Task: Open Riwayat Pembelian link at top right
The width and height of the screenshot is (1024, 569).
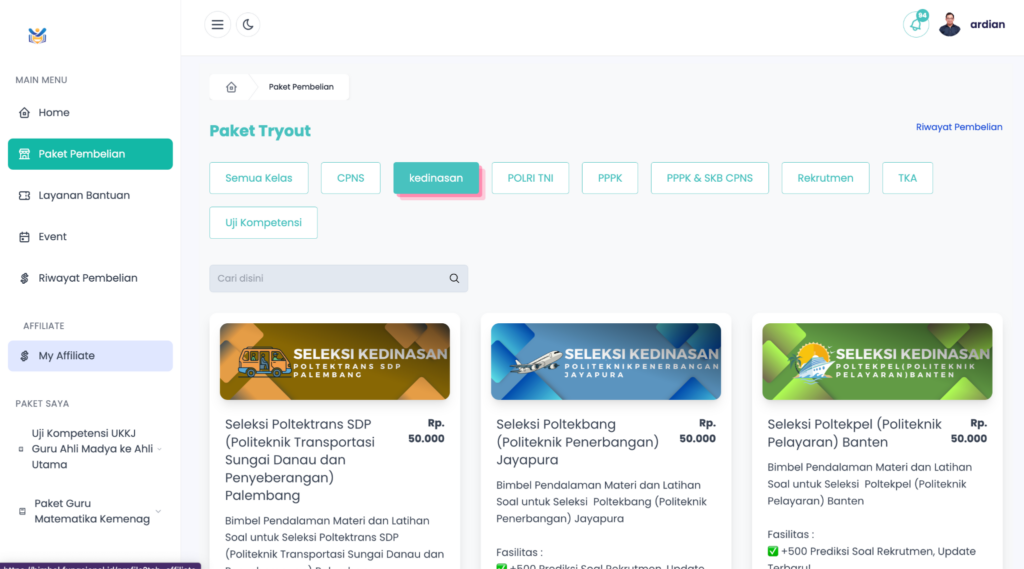Action: pos(959,127)
